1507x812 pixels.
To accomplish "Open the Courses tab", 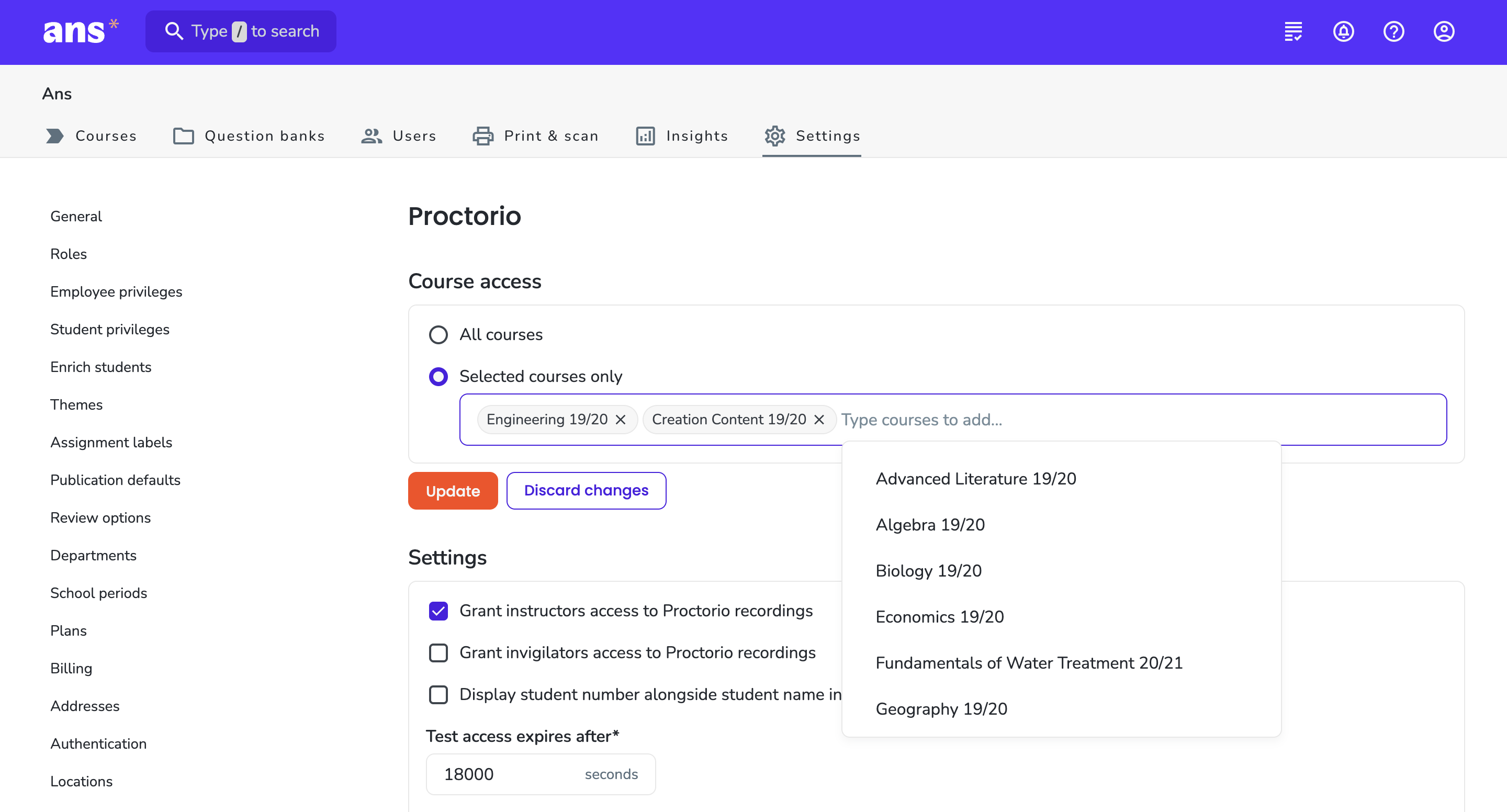I will tap(91, 136).
